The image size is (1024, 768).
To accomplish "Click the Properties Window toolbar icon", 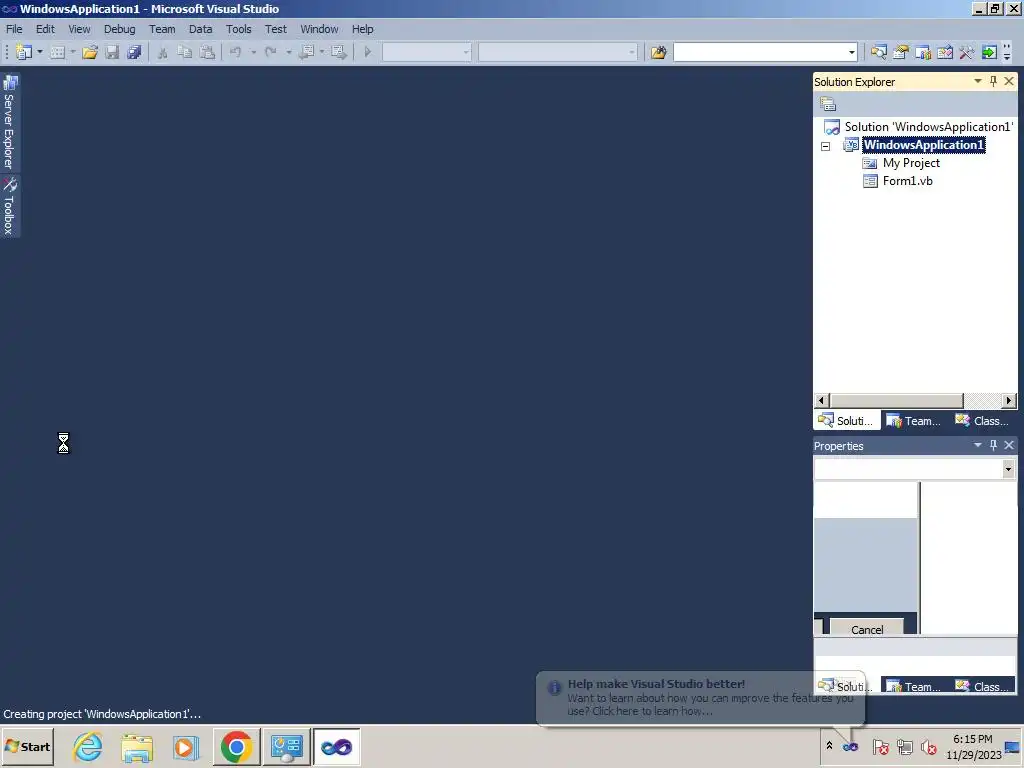I will [x=901, y=52].
